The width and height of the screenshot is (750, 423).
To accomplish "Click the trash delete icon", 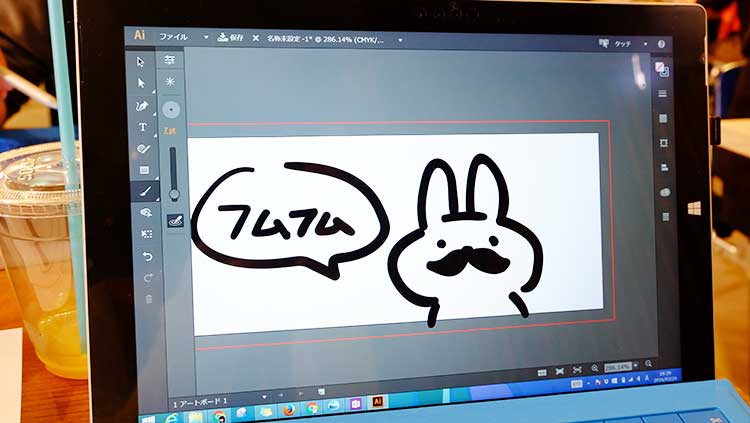I will pyautogui.click(x=149, y=299).
